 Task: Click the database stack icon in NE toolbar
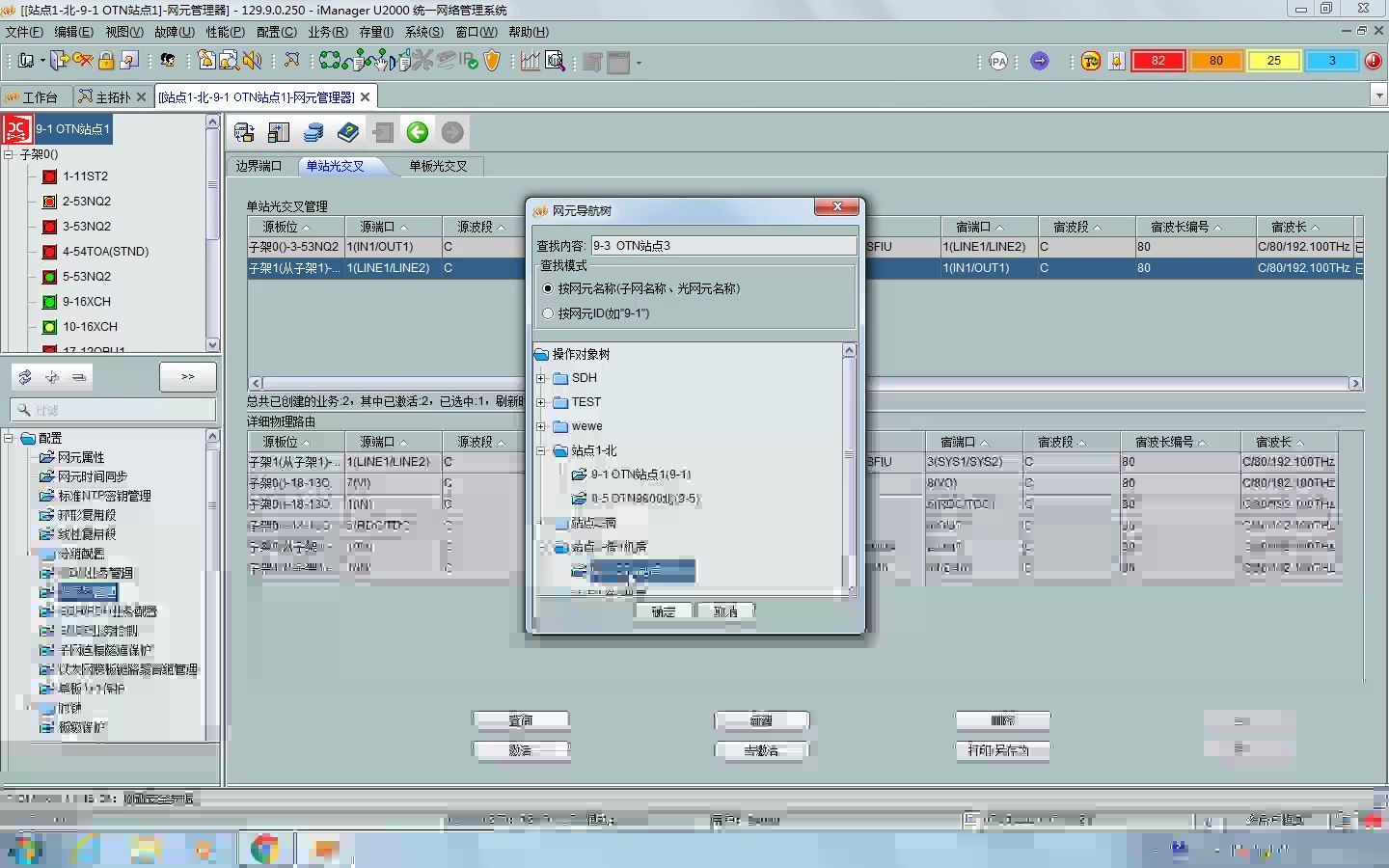[313, 132]
